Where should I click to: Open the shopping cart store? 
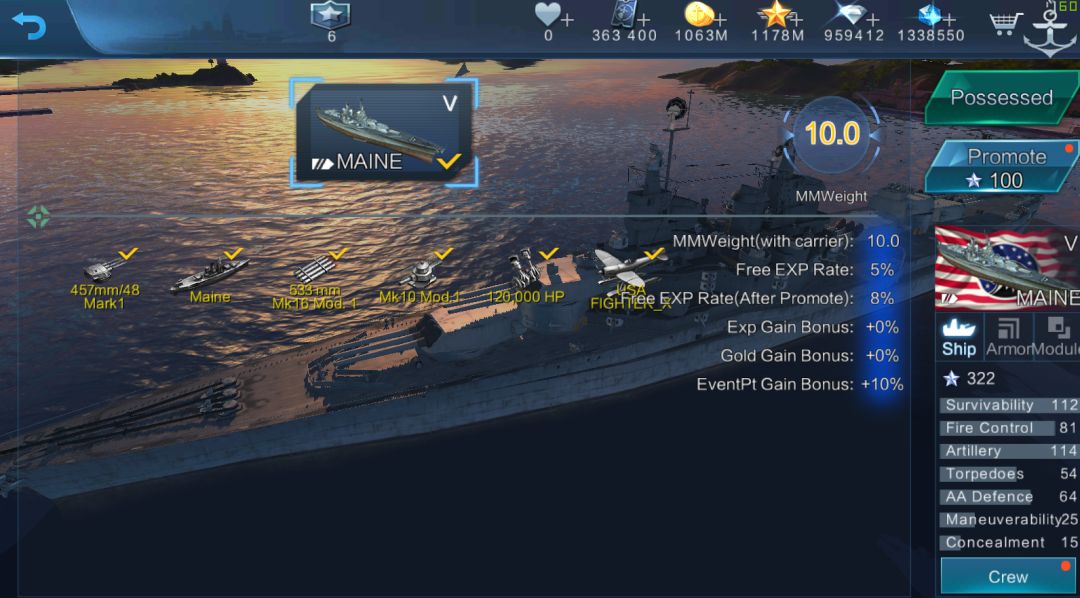click(1006, 25)
